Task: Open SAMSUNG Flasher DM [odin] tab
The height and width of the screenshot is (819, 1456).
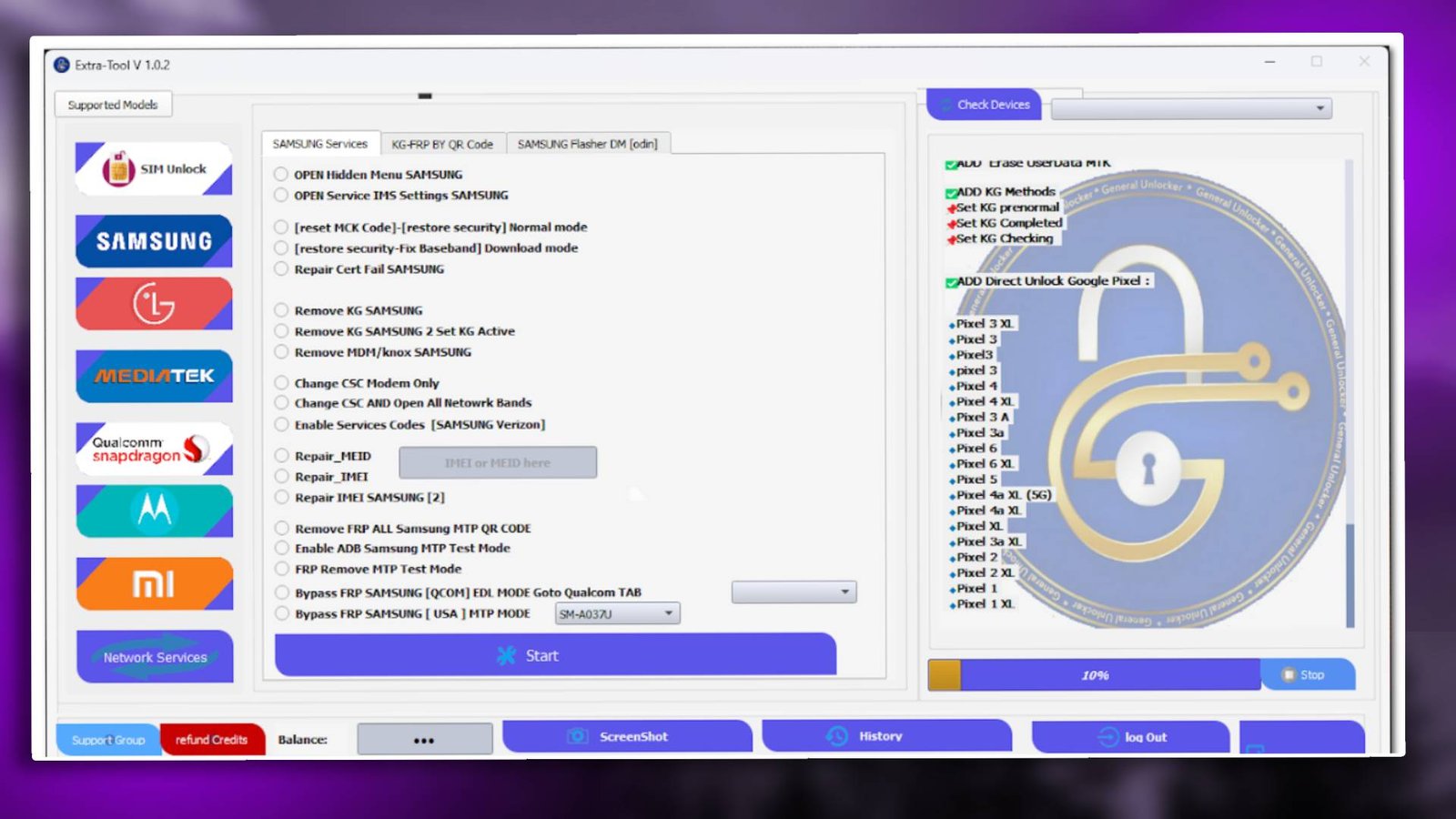Action: pyautogui.click(x=587, y=145)
